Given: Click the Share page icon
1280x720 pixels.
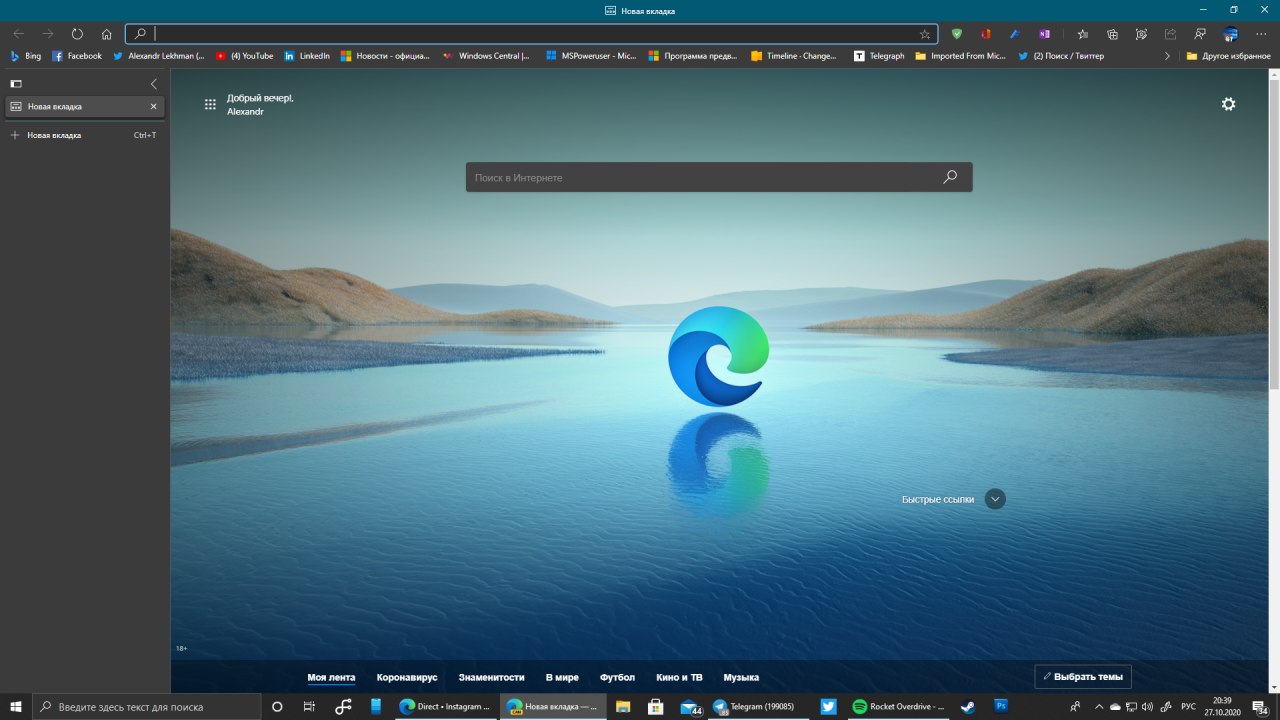Looking at the screenshot, I should [x=1170, y=33].
